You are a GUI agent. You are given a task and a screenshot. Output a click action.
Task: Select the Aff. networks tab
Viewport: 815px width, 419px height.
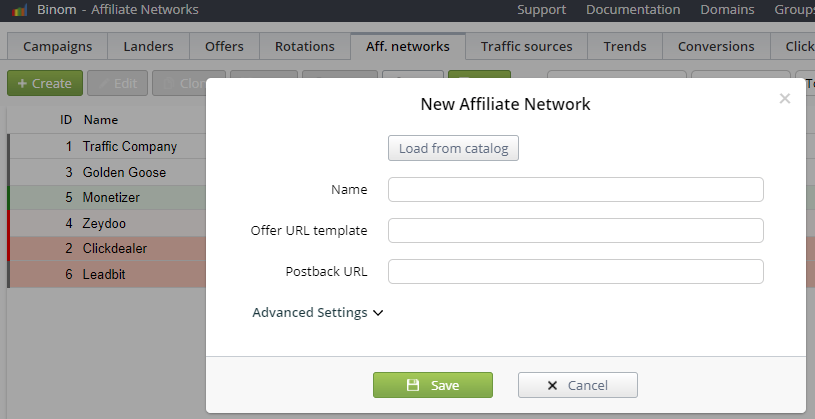(408, 46)
